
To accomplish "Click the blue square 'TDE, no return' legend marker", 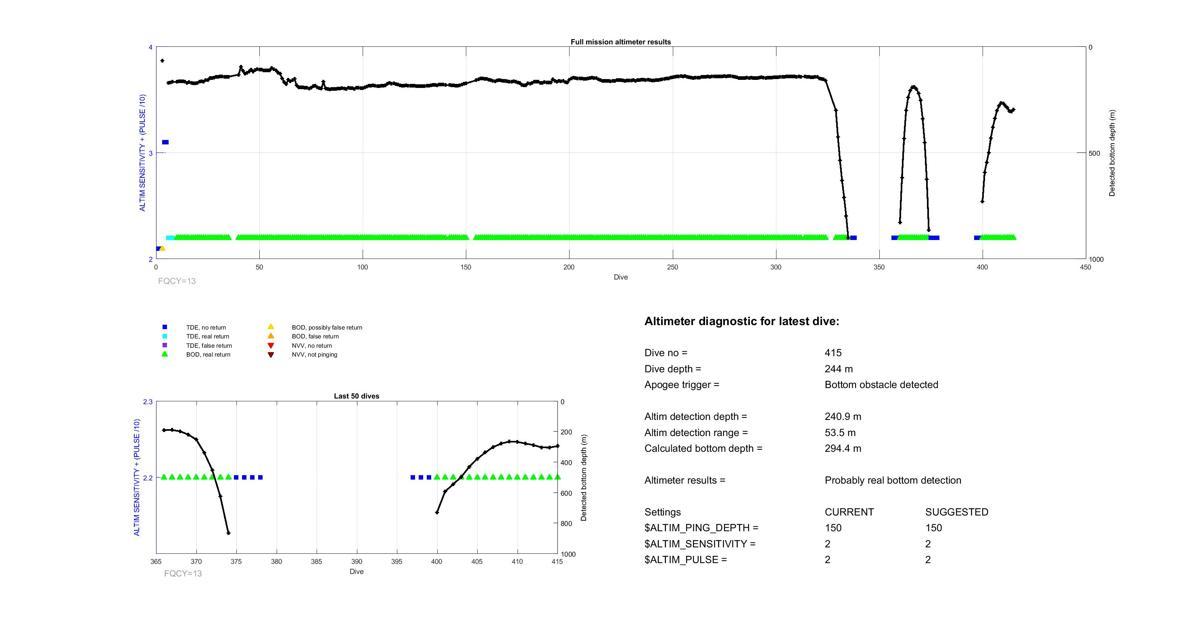I will coord(164,327).
